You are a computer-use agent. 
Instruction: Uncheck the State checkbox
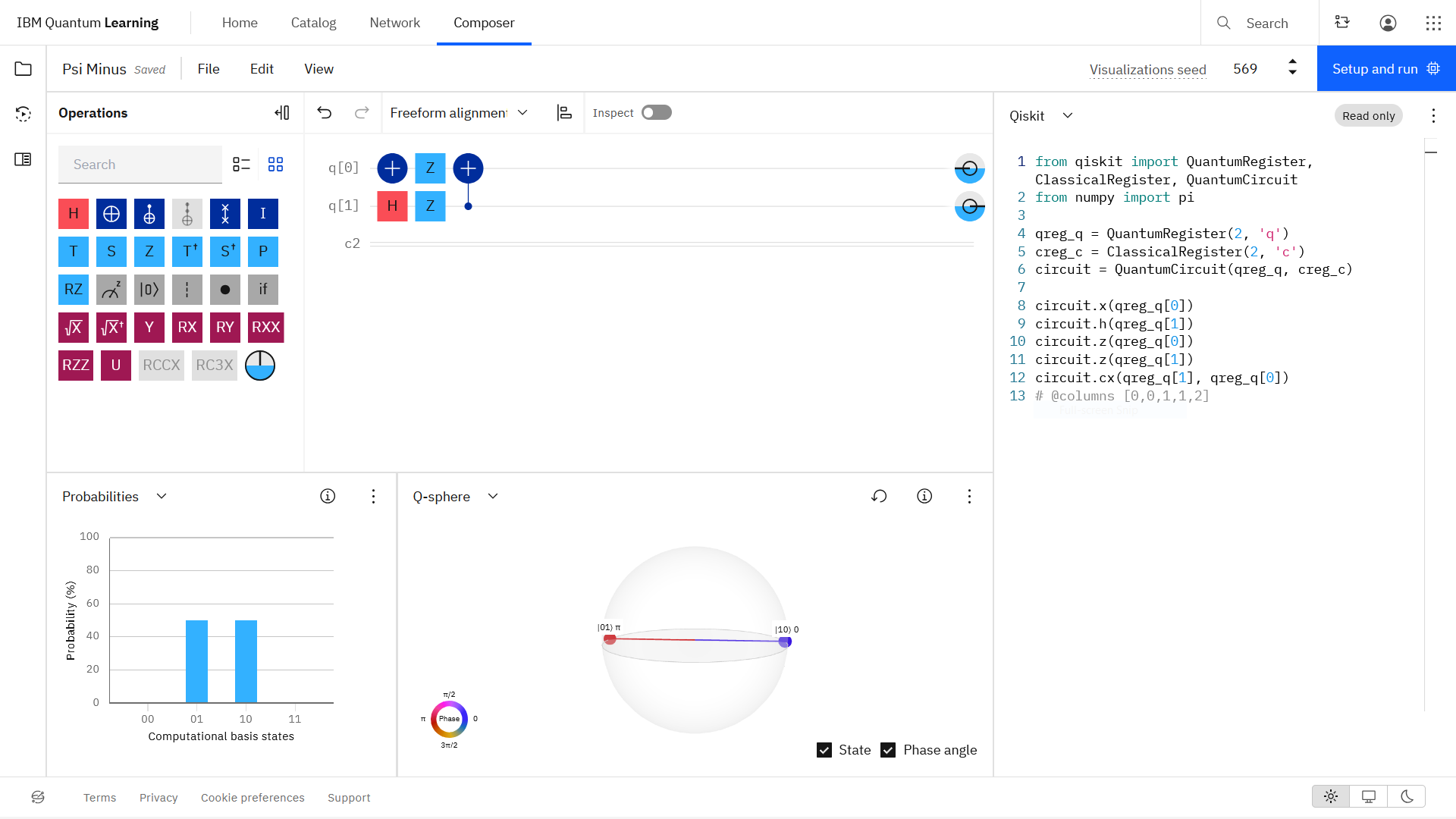click(824, 750)
